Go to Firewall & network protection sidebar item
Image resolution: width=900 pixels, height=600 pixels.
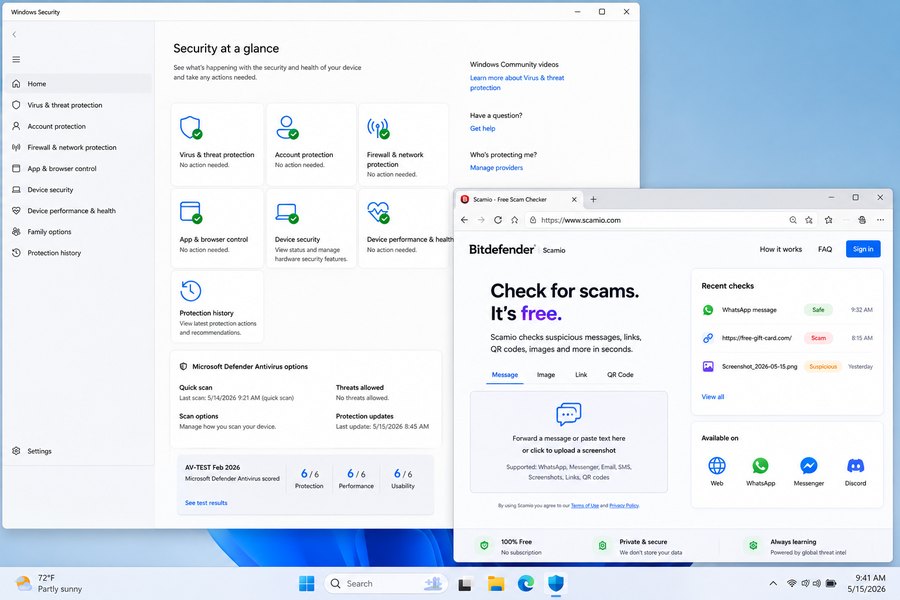tap(78, 148)
